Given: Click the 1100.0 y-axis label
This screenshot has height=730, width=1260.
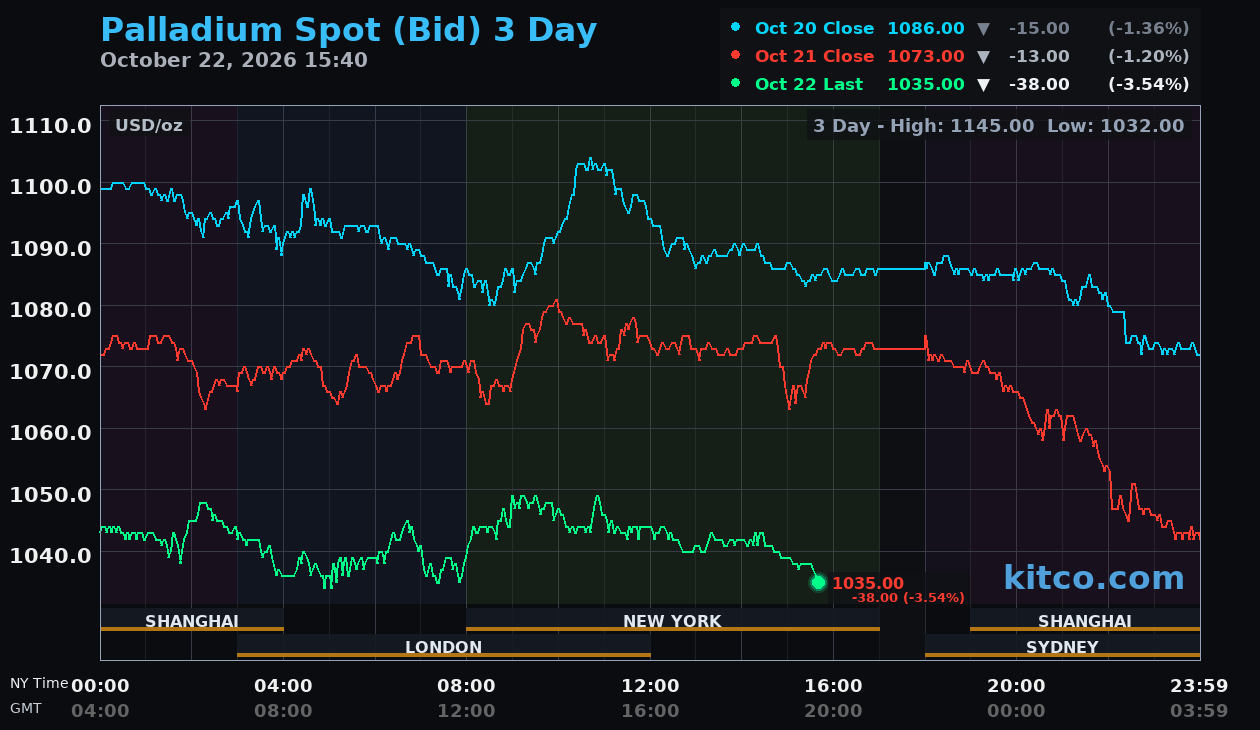Looking at the screenshot, I should point(51,186).
